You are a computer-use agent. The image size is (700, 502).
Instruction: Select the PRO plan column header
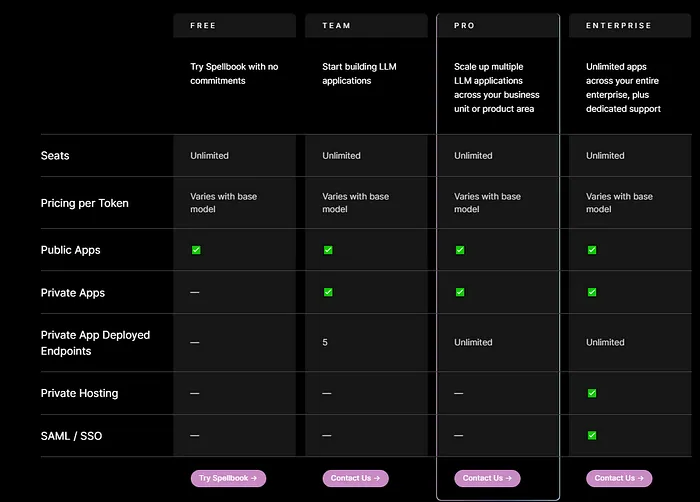tap(465, 25)
